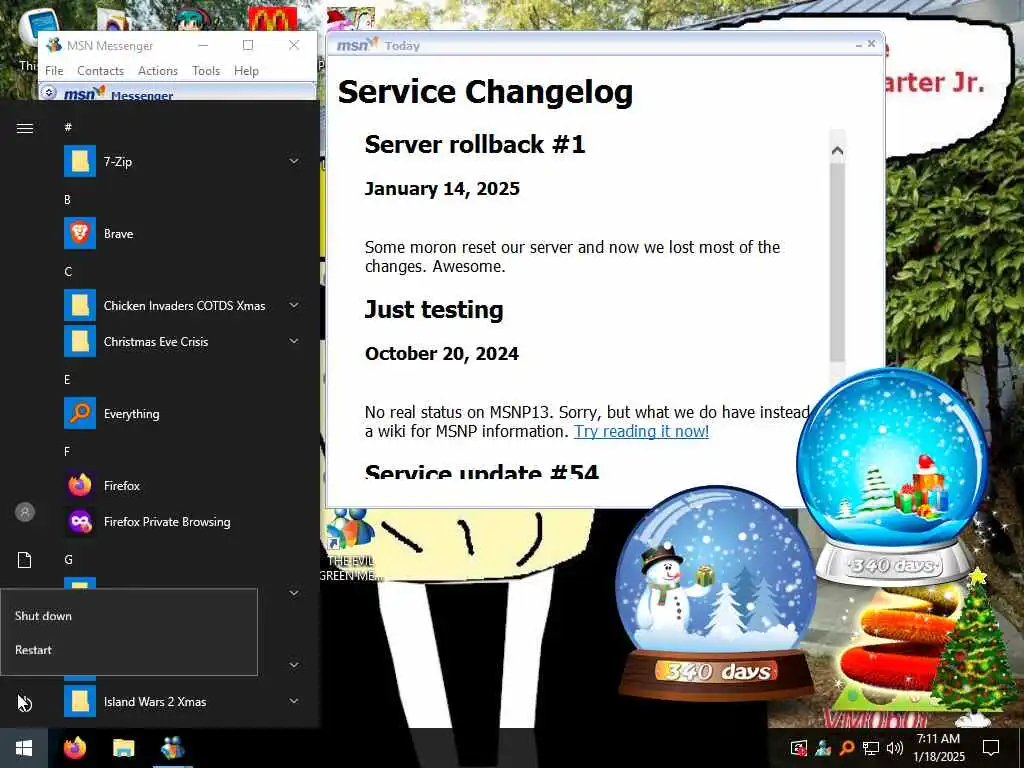Click the letter E section header
The width and height of the screenshot is (1024, 768).
[x=67, y=379]
